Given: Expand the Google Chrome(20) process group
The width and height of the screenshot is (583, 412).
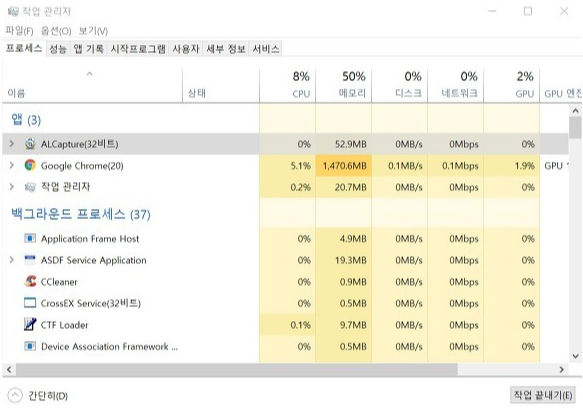Looking at the screenshot, I should pos(12,165).
